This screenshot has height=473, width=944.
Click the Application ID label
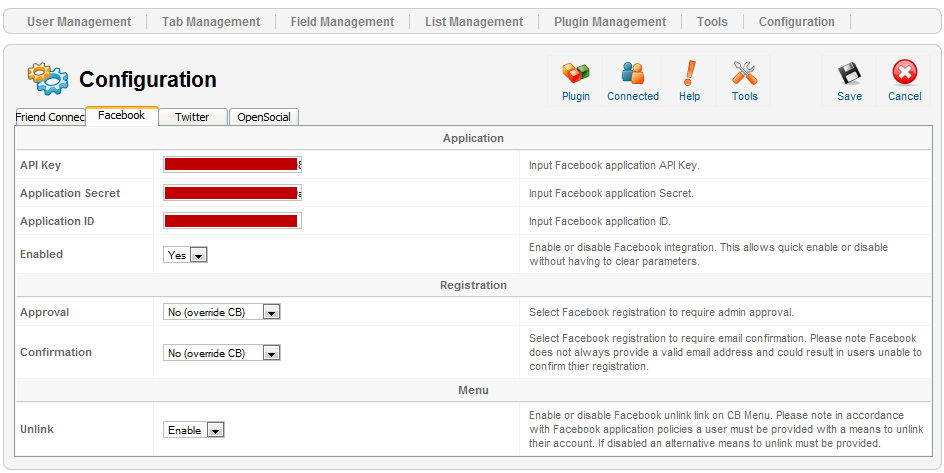click(57, 221)
